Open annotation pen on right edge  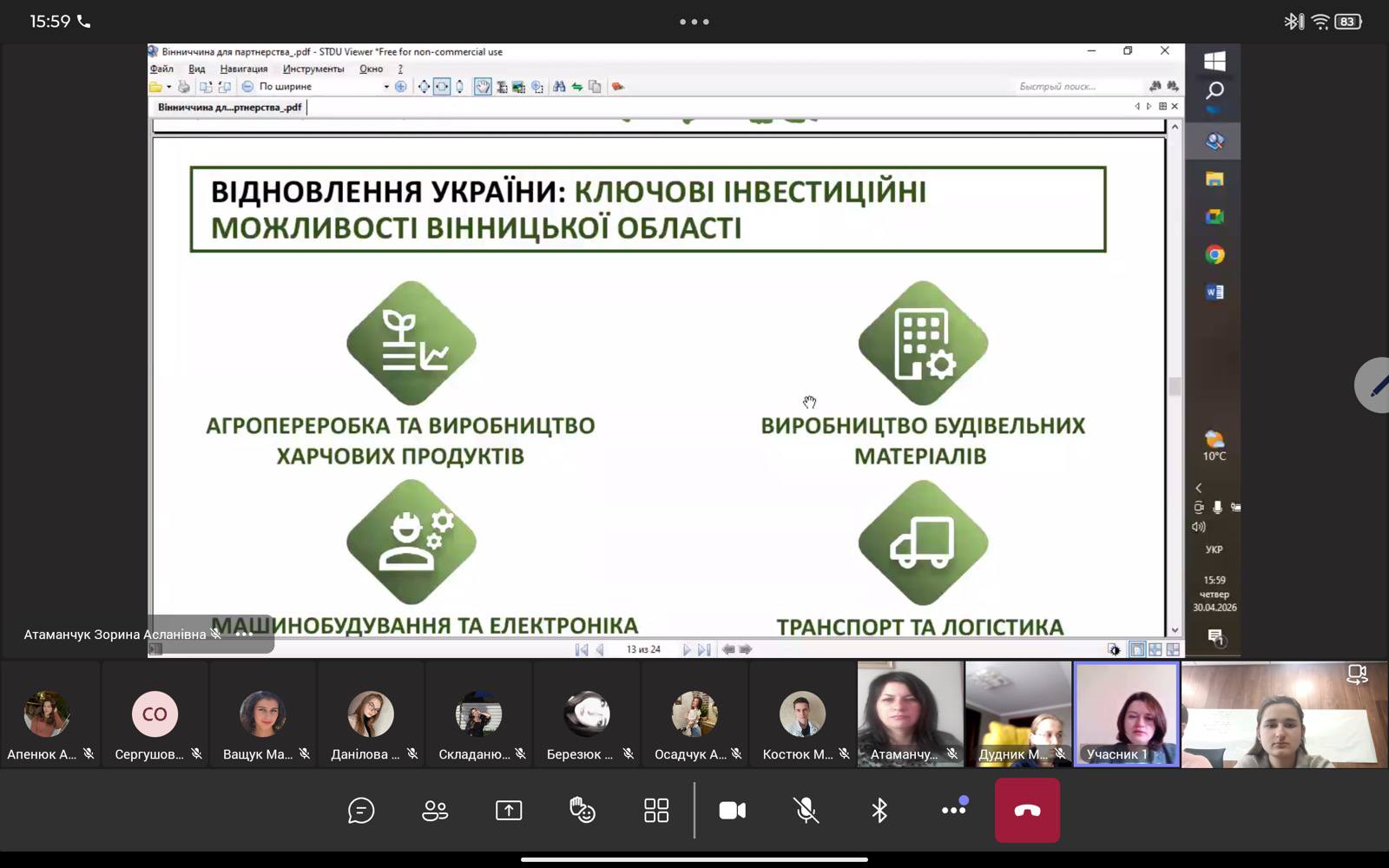[x=1374, y=385]
